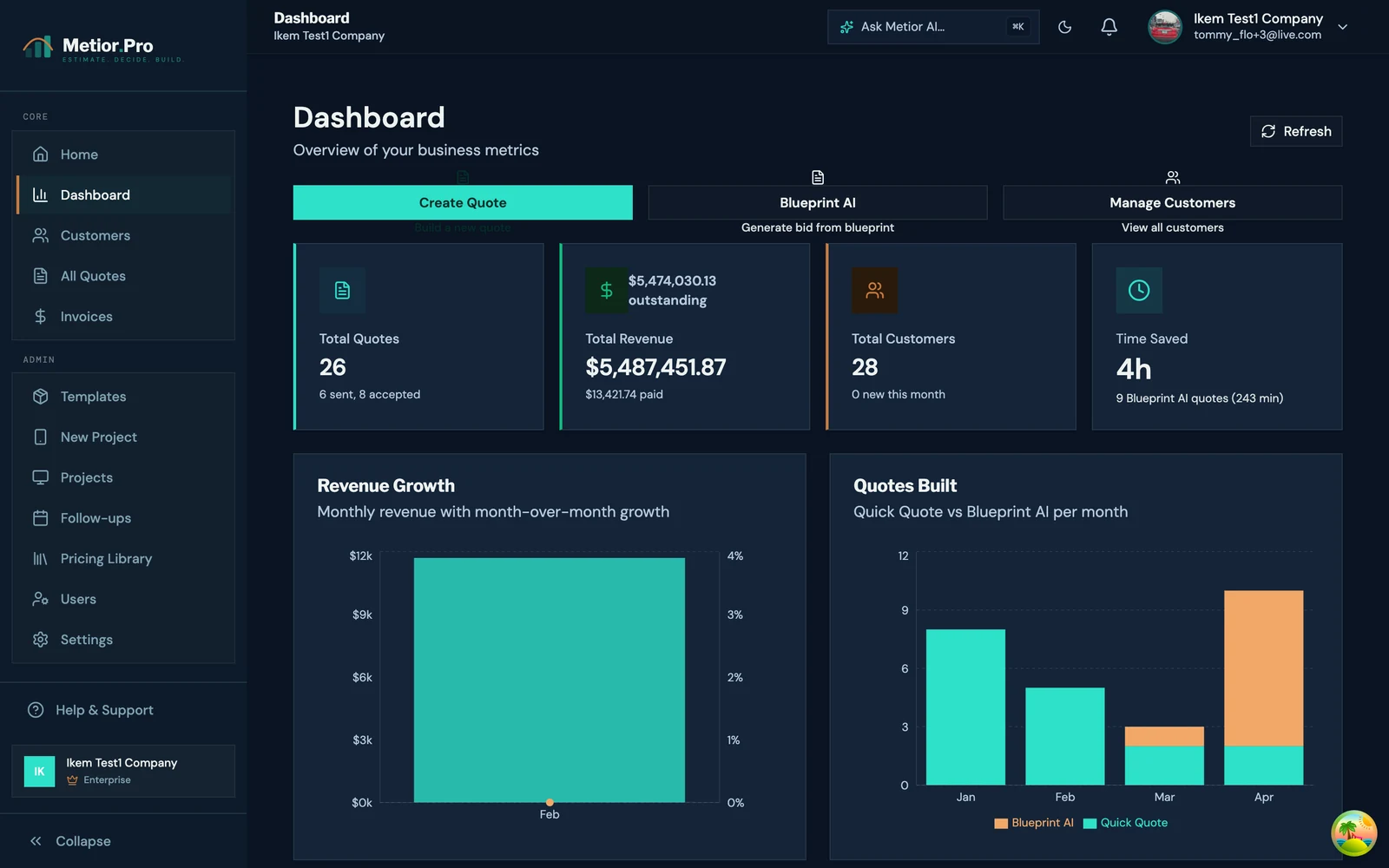Click the Create Quote button
Viewport: 1389px width, 868px height.
tap(463, 202)
